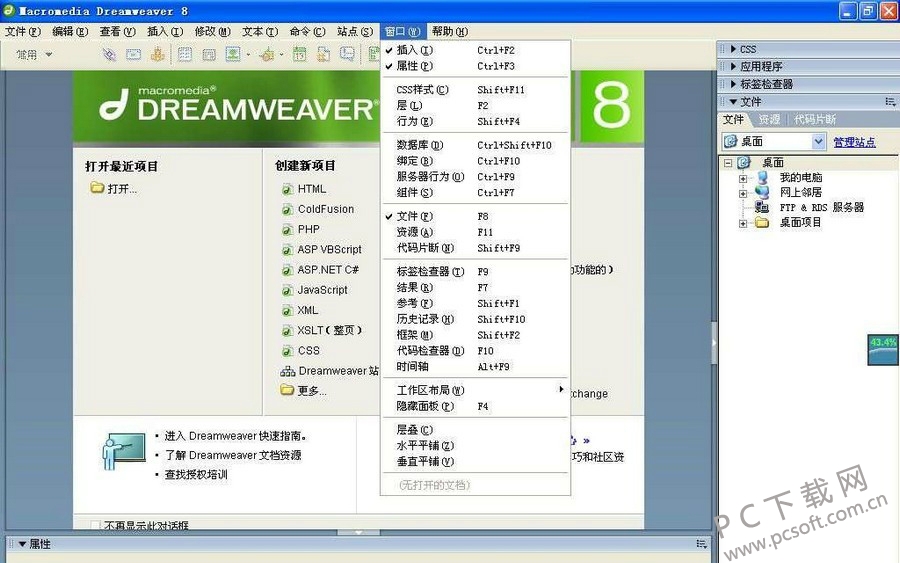This screenshot has height=563, width=900.
Task: Click the Server-Side Include icon
Action: point(324,55)
